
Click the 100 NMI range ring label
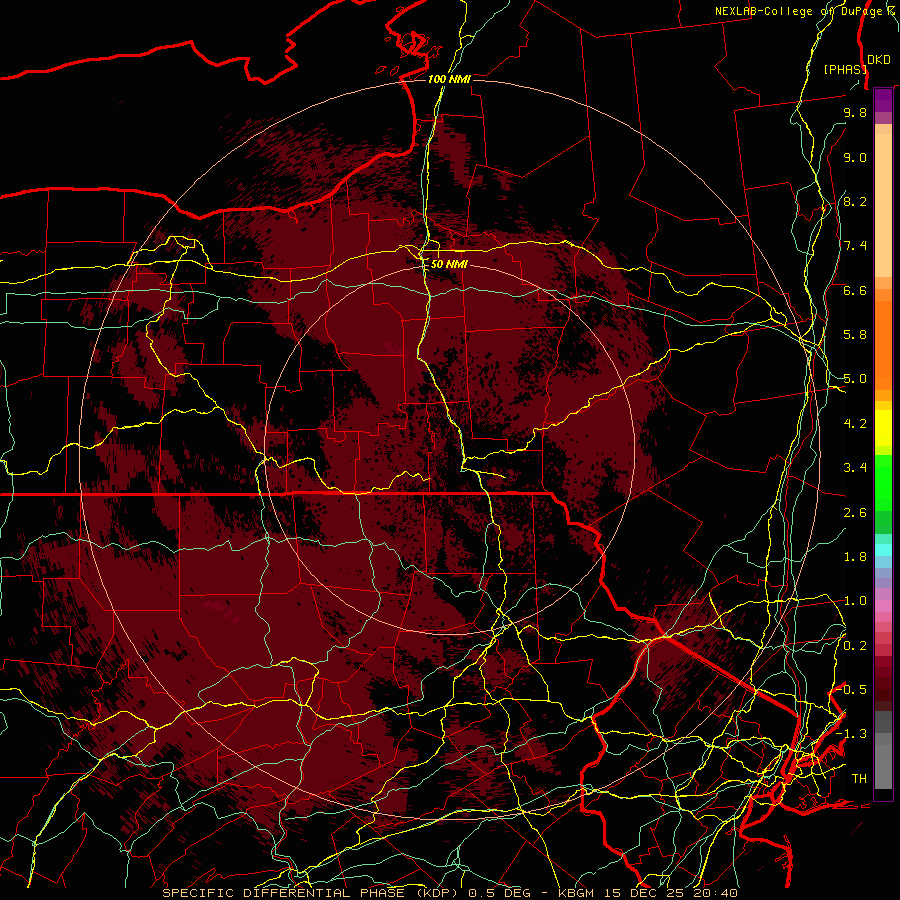click(449, 79)
